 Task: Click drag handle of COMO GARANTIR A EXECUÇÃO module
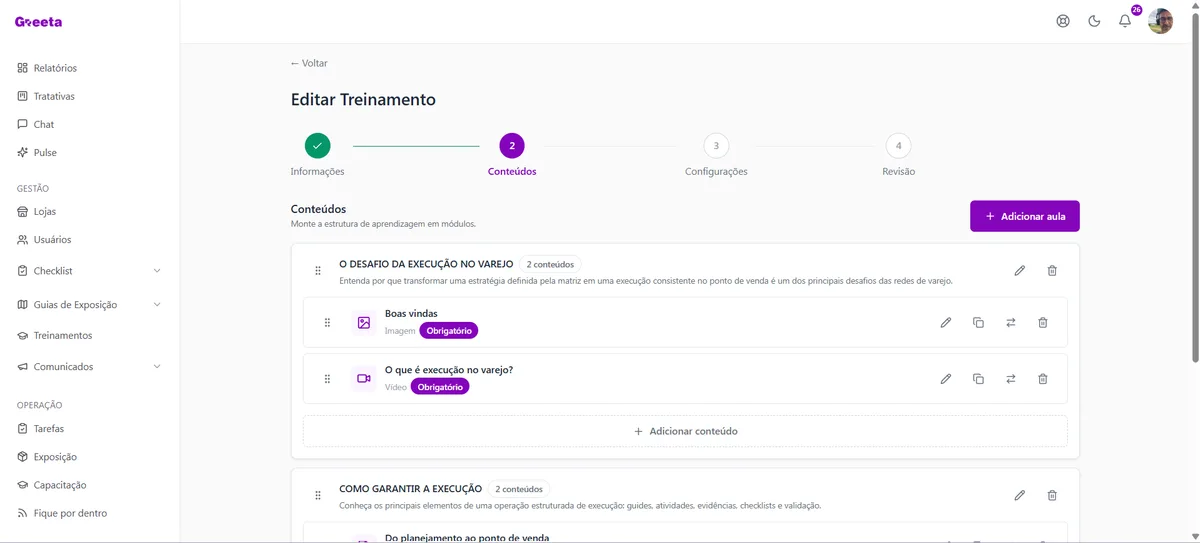coord(318,496)
